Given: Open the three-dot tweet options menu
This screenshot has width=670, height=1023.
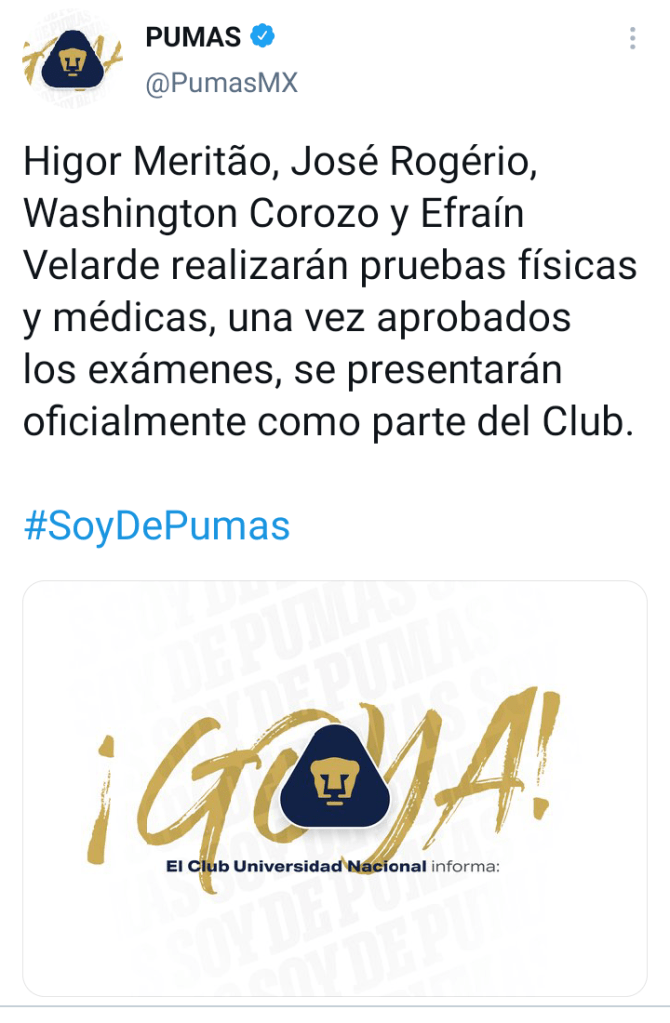Looking at the screenshot, I should pos(632,38).
